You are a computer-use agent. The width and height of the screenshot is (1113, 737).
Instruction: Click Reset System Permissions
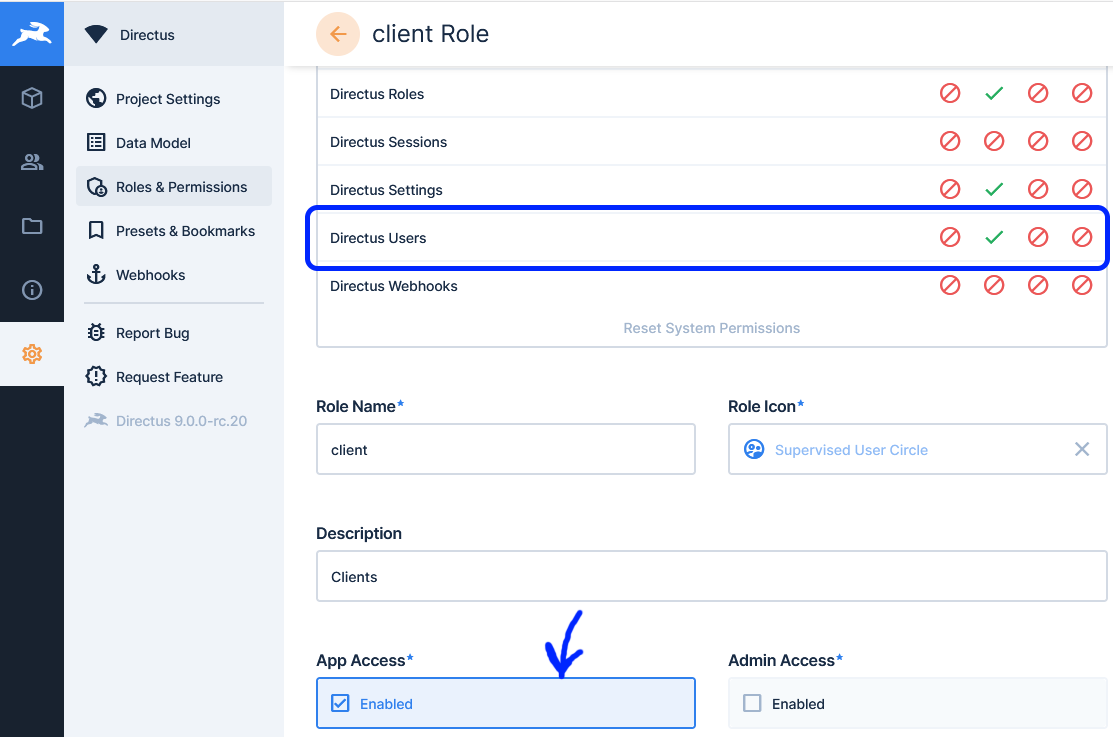pos(711,328)
